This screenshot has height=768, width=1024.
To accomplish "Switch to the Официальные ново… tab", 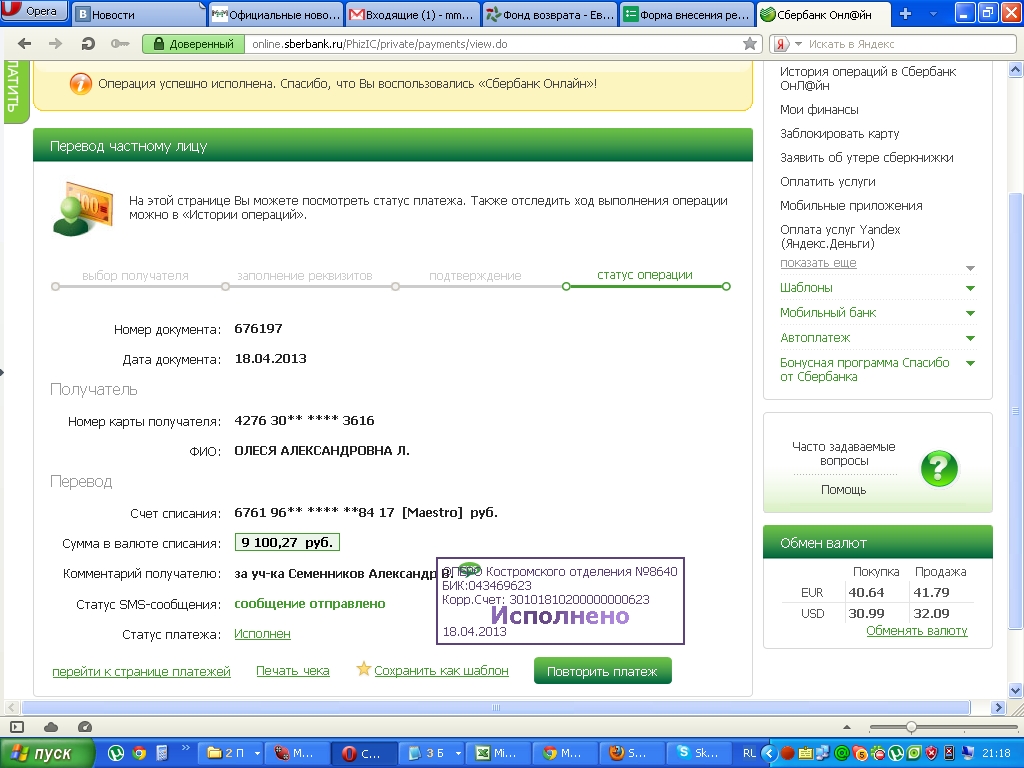I will (x=276, y=14).
